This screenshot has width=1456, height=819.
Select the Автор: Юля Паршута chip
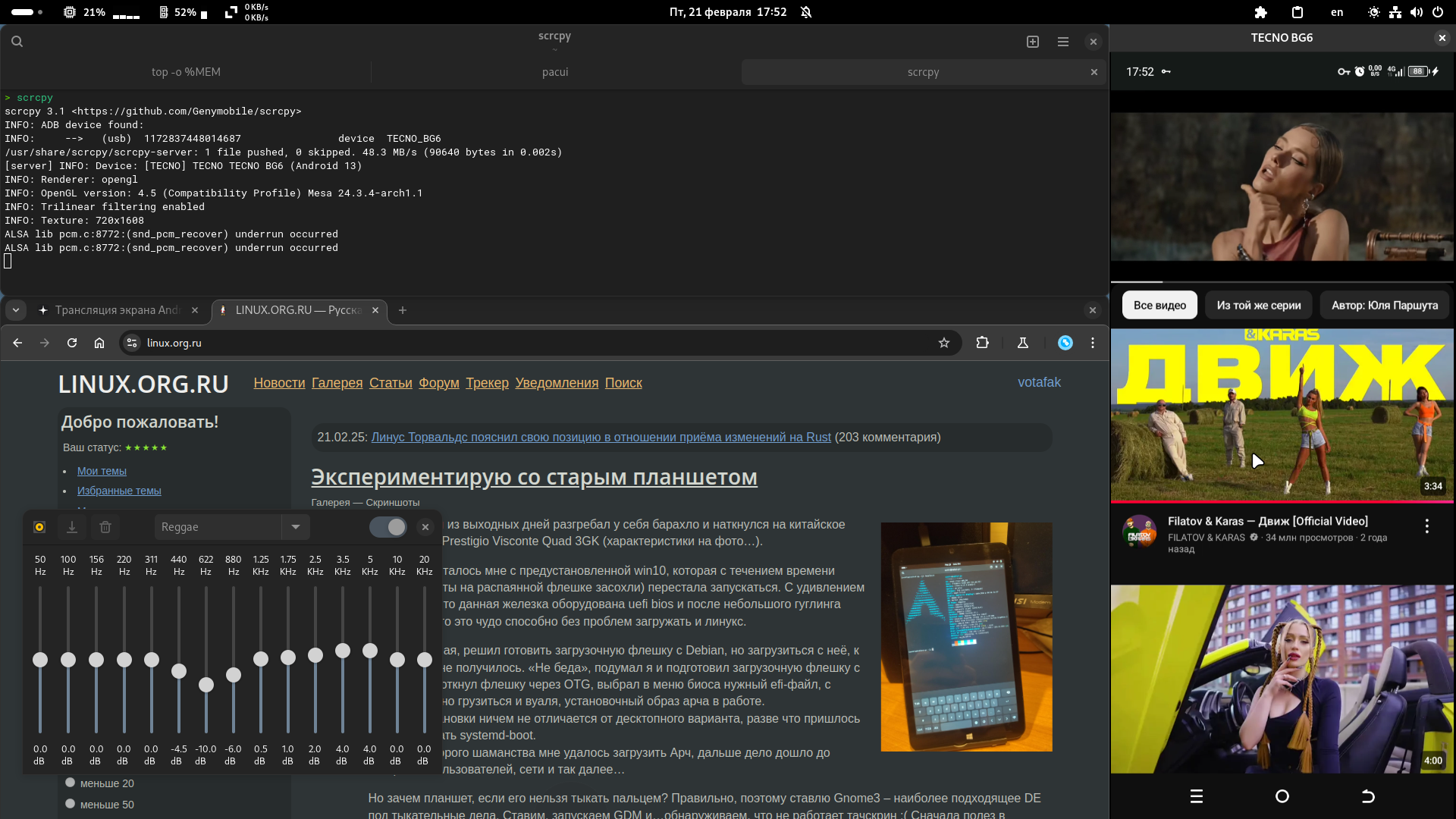1385,306
